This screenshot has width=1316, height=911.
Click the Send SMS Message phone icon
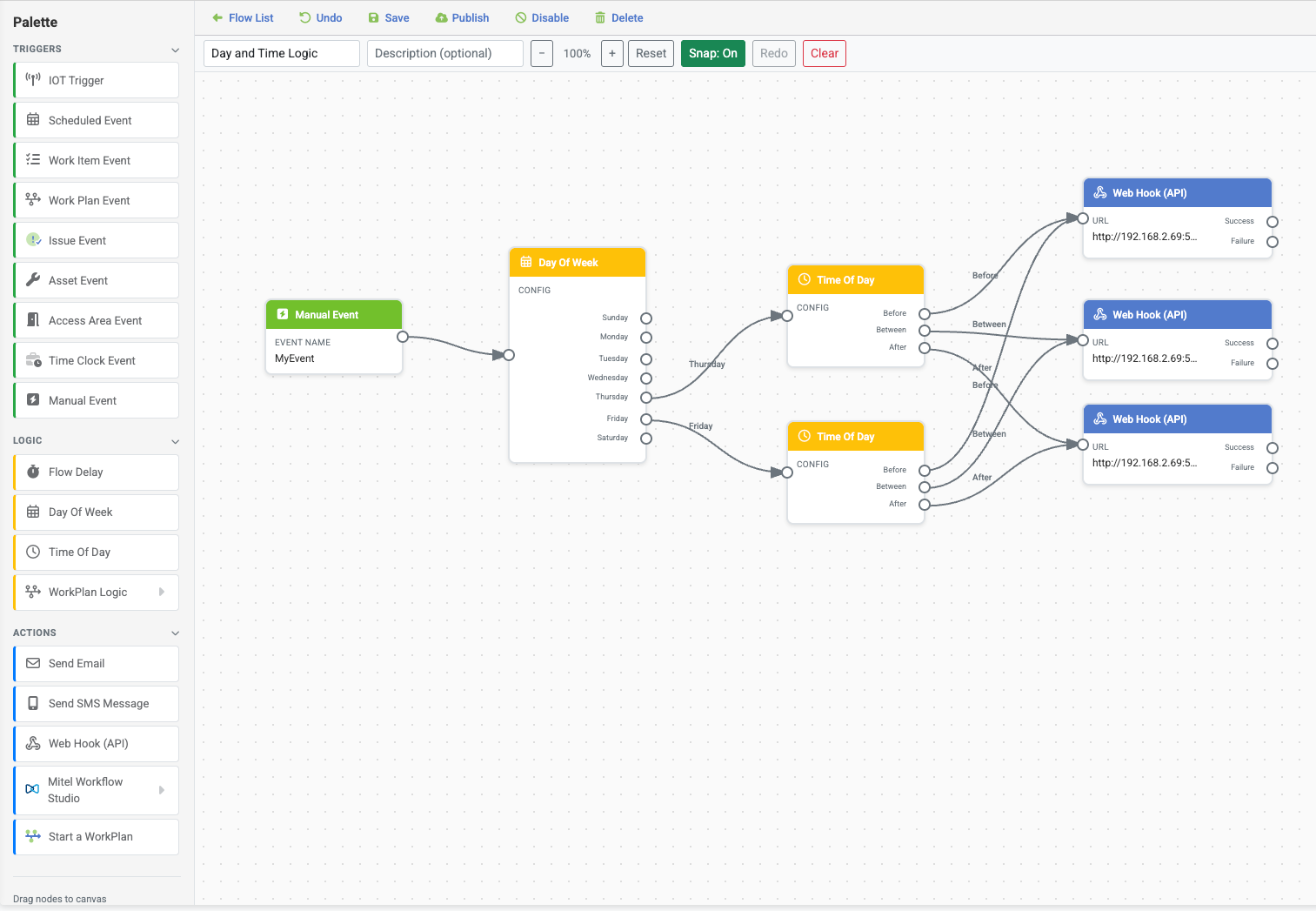pos(33,703)
